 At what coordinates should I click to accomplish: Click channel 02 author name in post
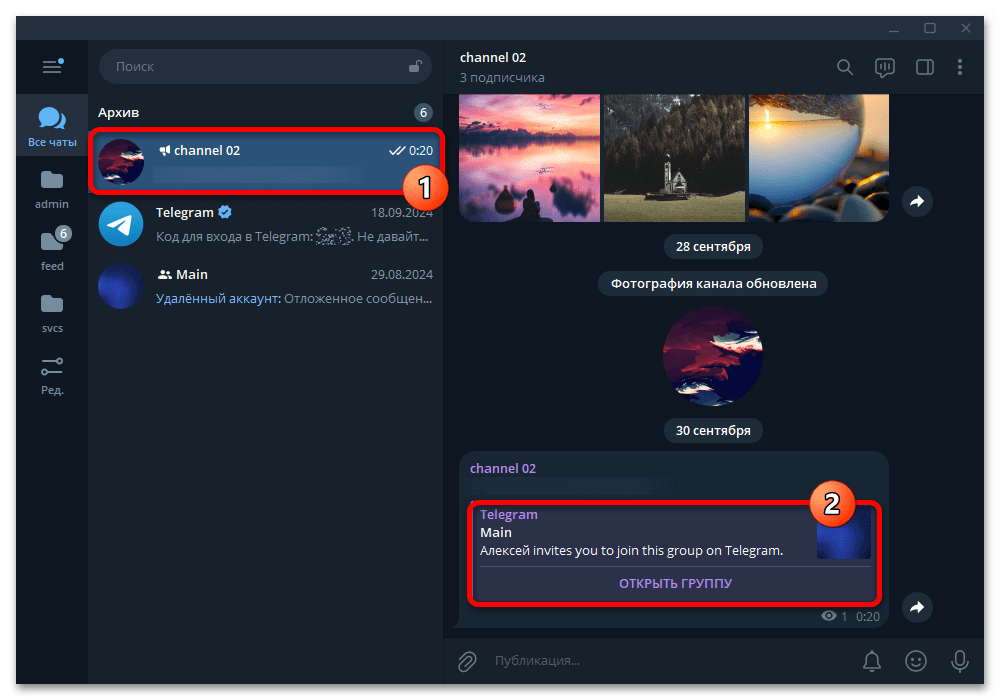(x=503, y=469)
